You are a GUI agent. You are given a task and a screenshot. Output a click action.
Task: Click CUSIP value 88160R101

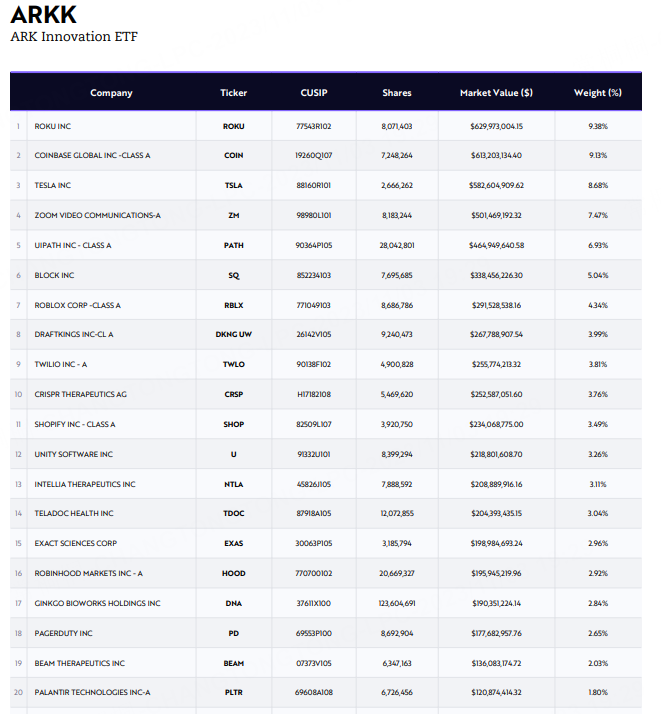click(314, 186)
